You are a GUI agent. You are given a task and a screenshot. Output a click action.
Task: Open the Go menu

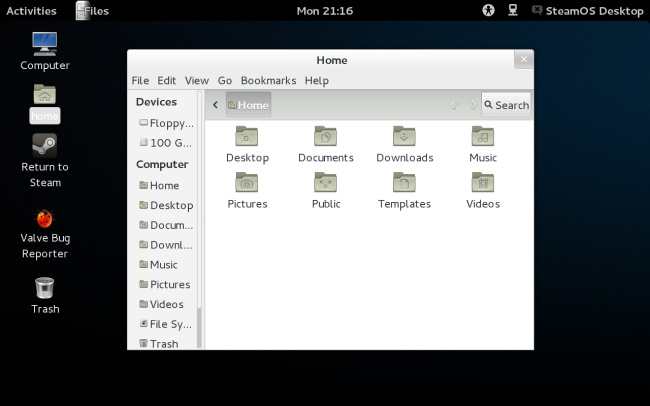tap(225, 80)
